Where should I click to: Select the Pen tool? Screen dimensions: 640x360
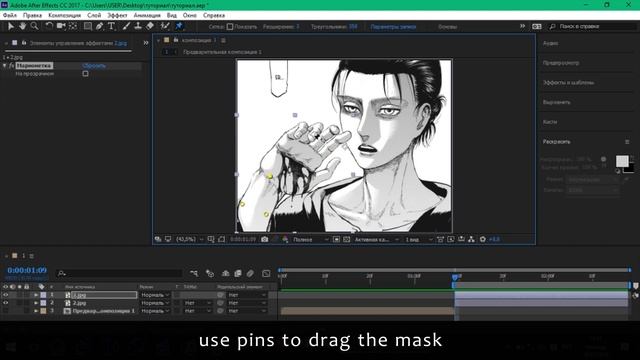(x=100, y=26)
